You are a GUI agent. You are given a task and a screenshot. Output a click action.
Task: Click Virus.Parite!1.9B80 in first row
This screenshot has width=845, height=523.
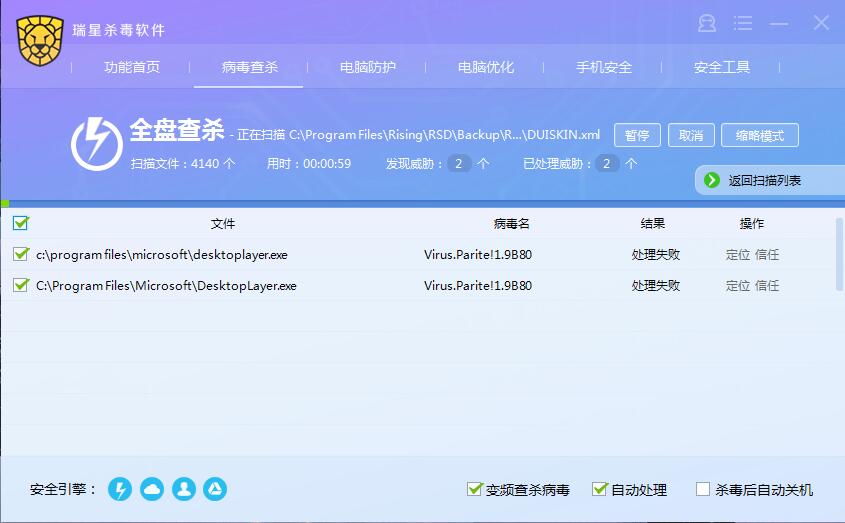478,254
